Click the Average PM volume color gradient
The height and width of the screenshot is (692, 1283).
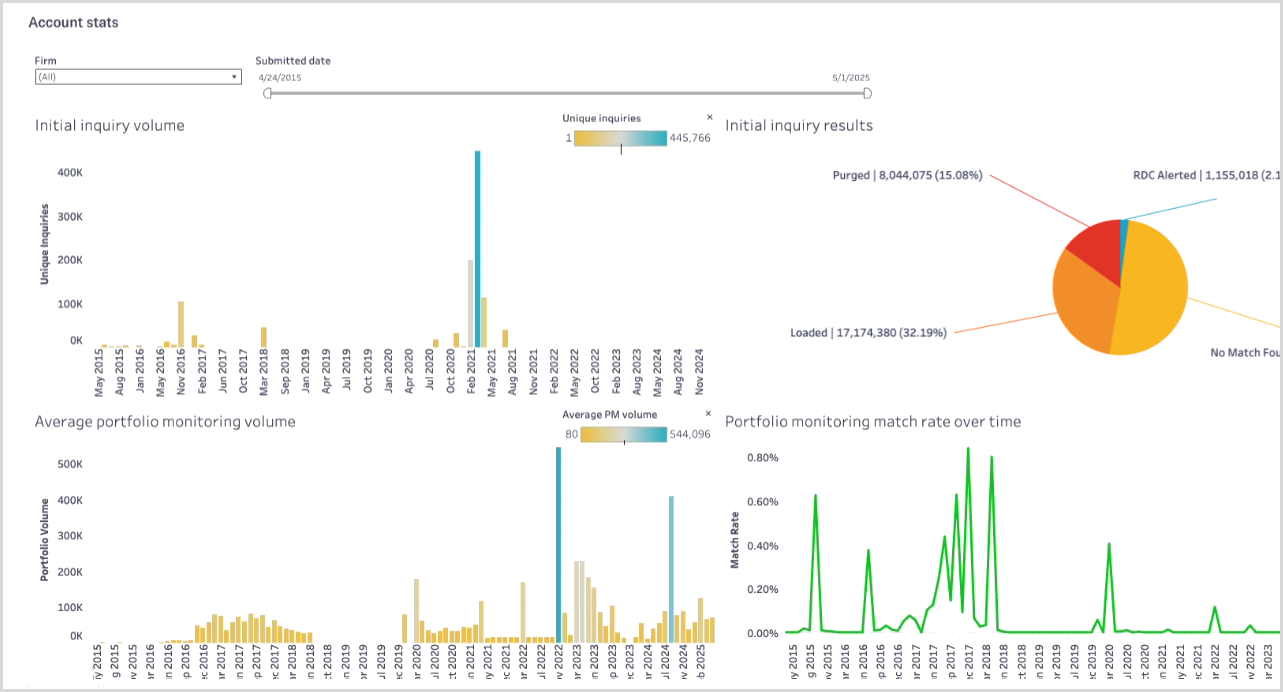[x=623, y=434]
